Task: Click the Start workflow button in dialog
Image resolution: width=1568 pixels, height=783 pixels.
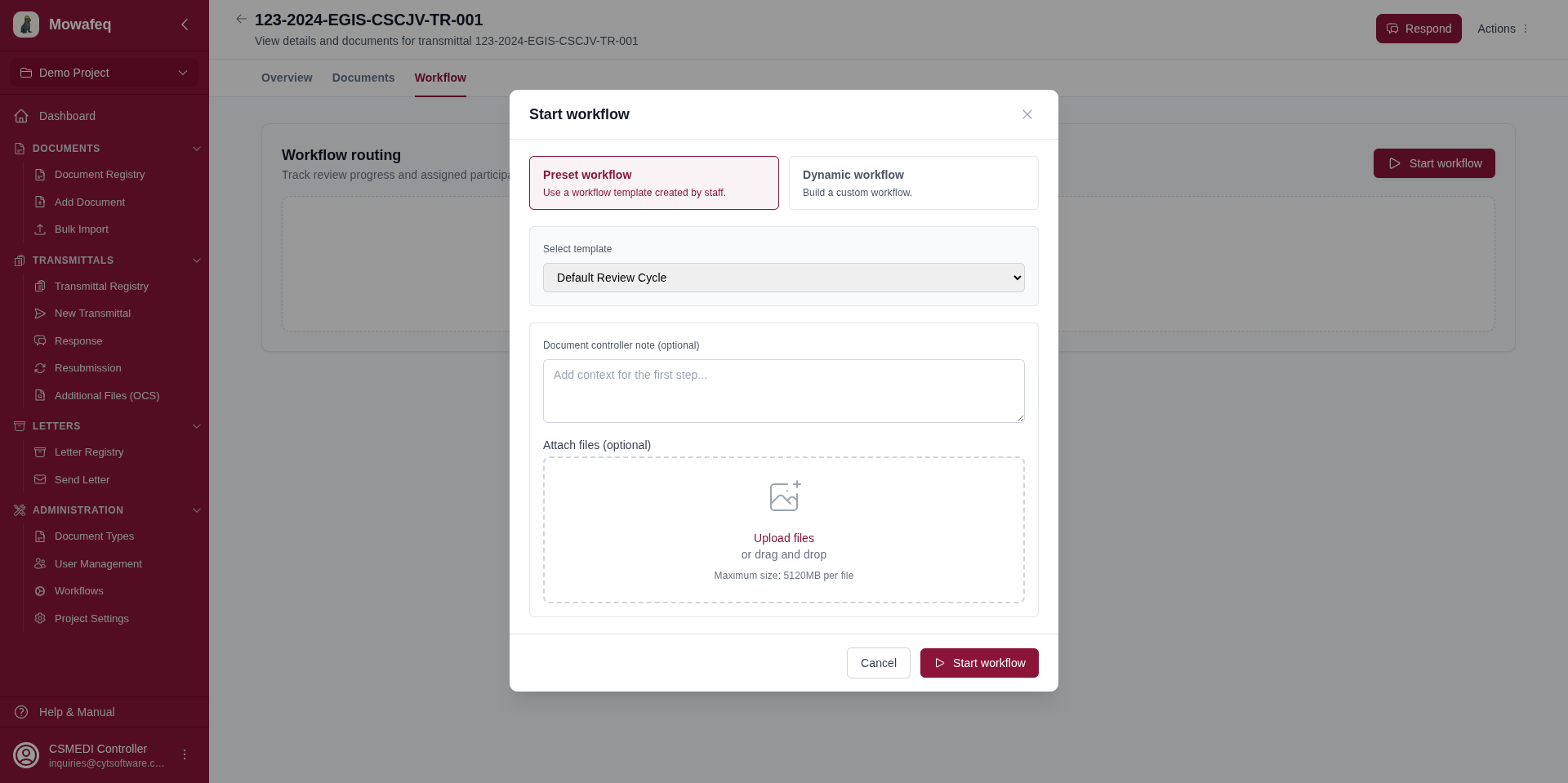Action: pyautogui.click(x=978, y=663)
